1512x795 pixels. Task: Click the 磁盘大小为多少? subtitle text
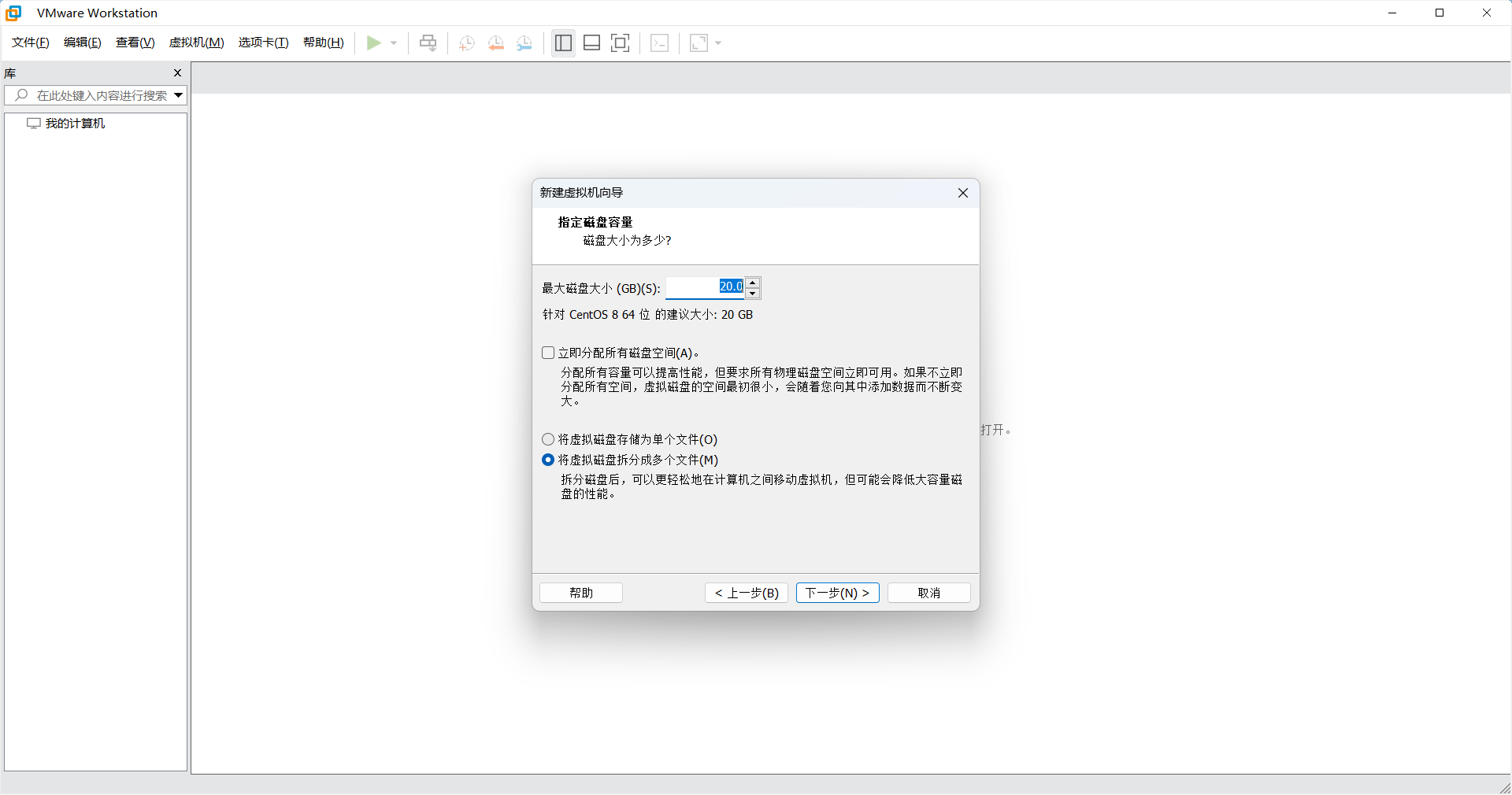pyautogui.click(x=628, y=241)
